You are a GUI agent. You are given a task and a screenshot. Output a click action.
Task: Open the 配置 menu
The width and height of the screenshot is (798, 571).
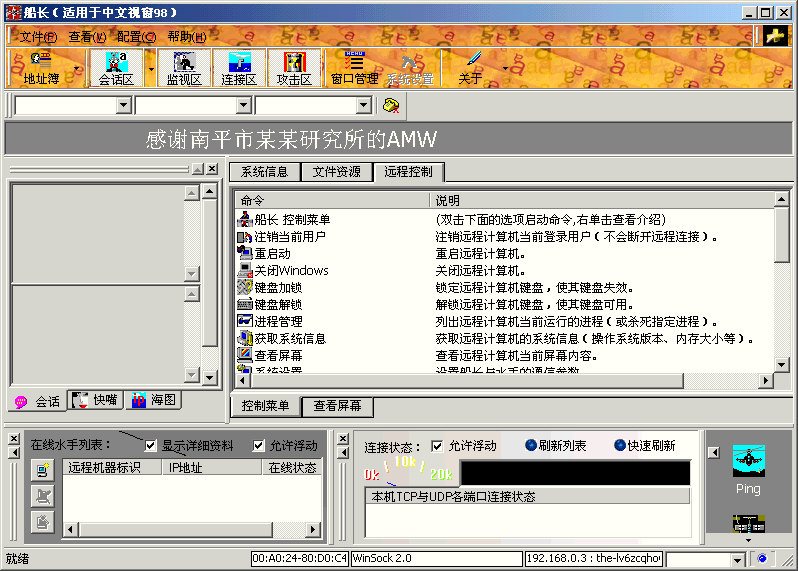tap(136, 37)
